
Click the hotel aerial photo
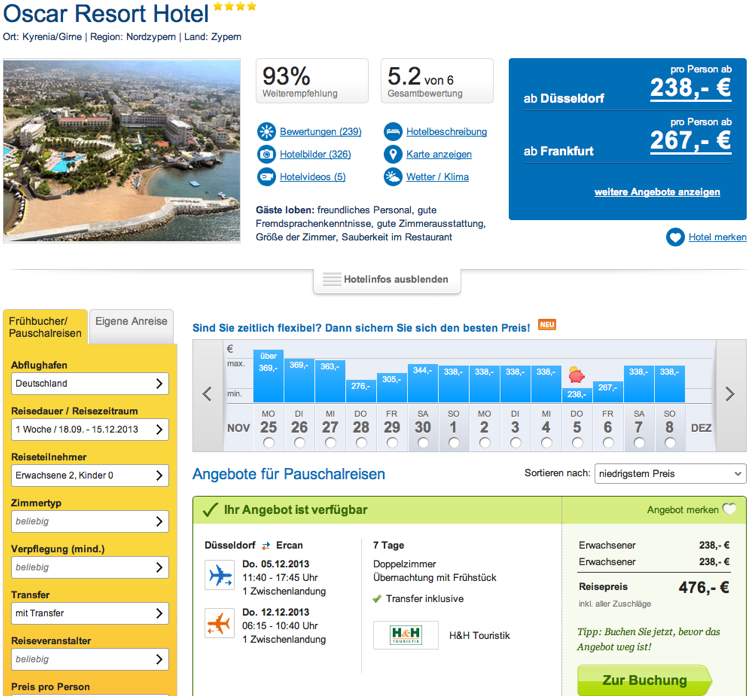click(121, 151)
